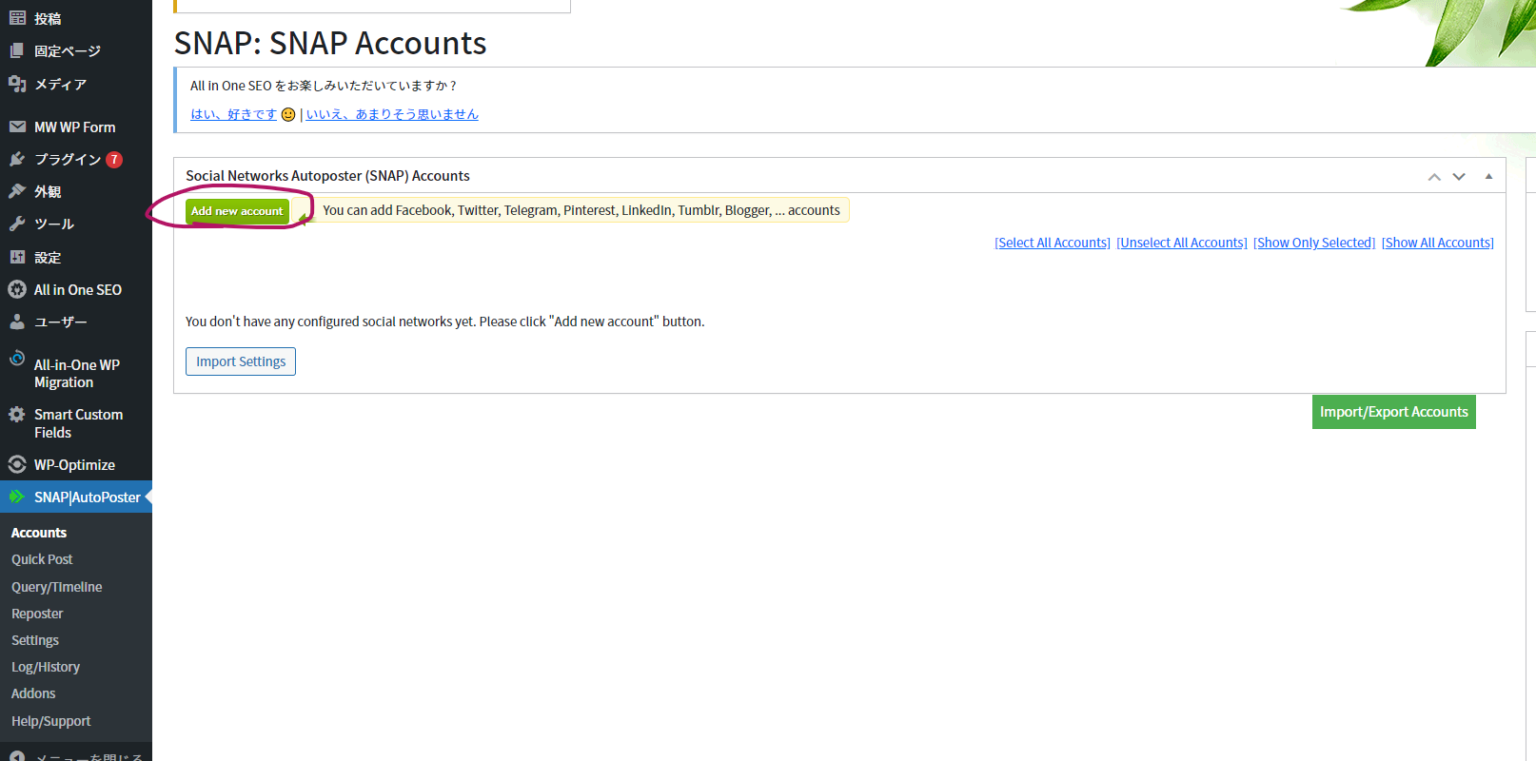Open the WP-Optimize sidebar icon
Viewport: 1536px width, 761px height.
(x=18, y=464)
